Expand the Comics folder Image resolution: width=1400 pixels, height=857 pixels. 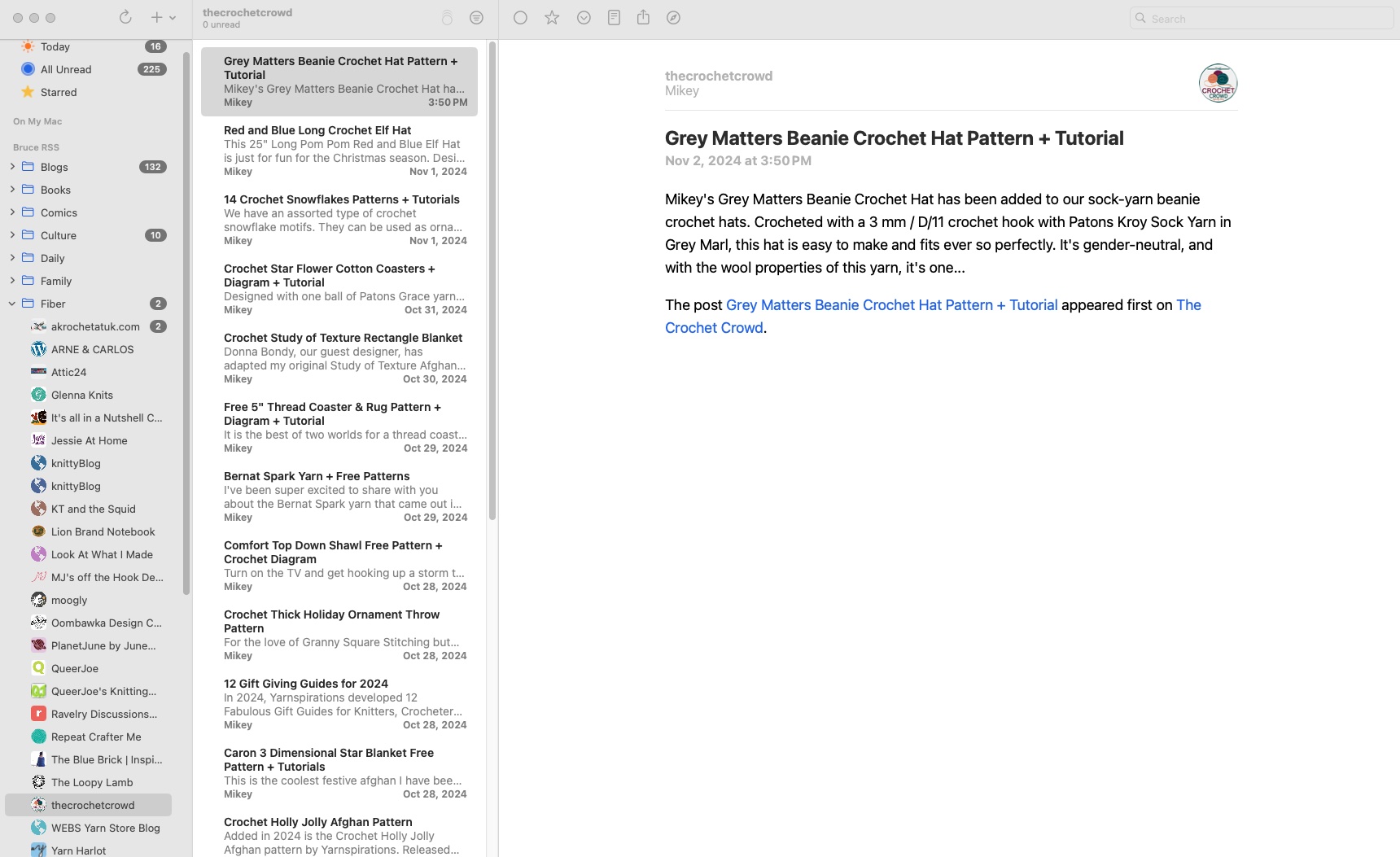pos(12,212)
